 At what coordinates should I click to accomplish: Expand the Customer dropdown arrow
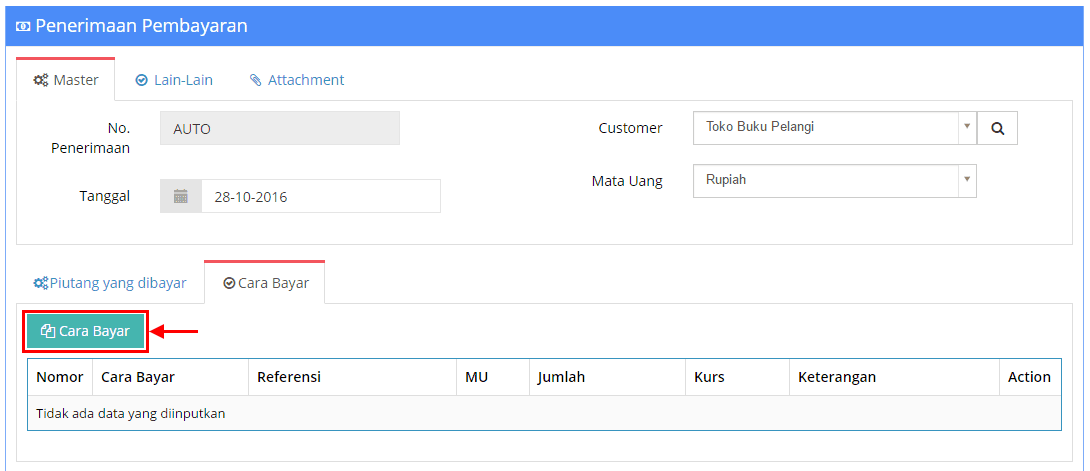[966, 127]
